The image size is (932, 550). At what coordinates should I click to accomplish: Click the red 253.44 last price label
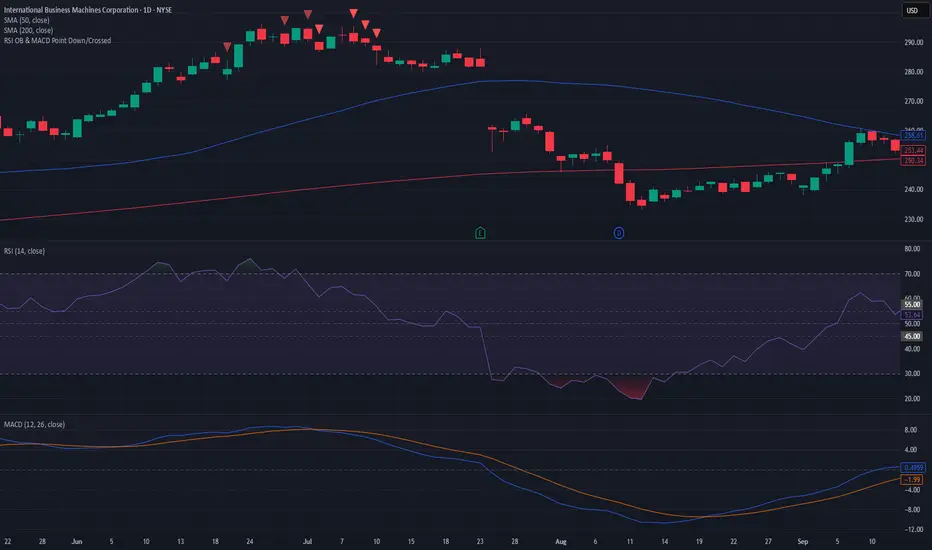click(913, 150)
